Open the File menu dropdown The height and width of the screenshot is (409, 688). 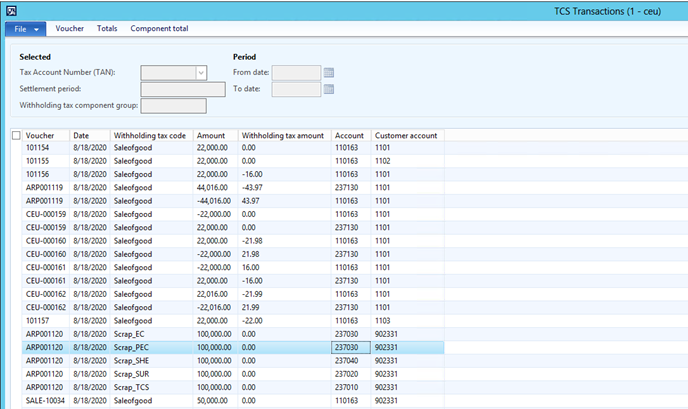click(25, 29)
